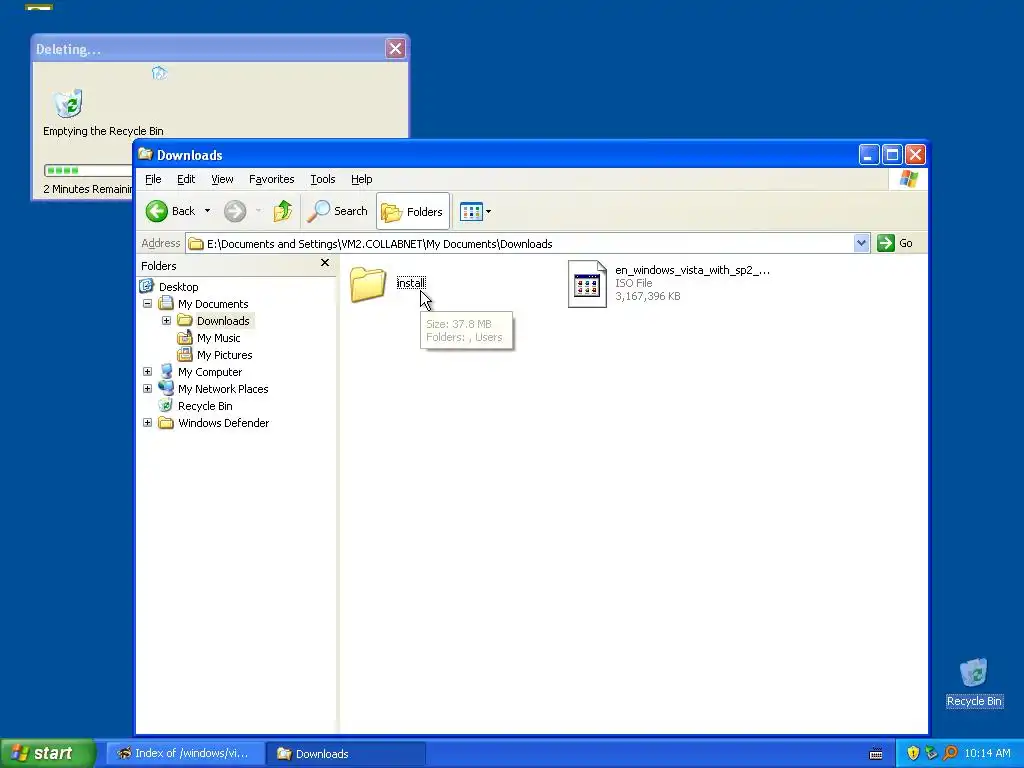This screenshot has height=768, width=1024.
Task: Click the Desktop icon in folder tree
Action: tap(147, 286)
